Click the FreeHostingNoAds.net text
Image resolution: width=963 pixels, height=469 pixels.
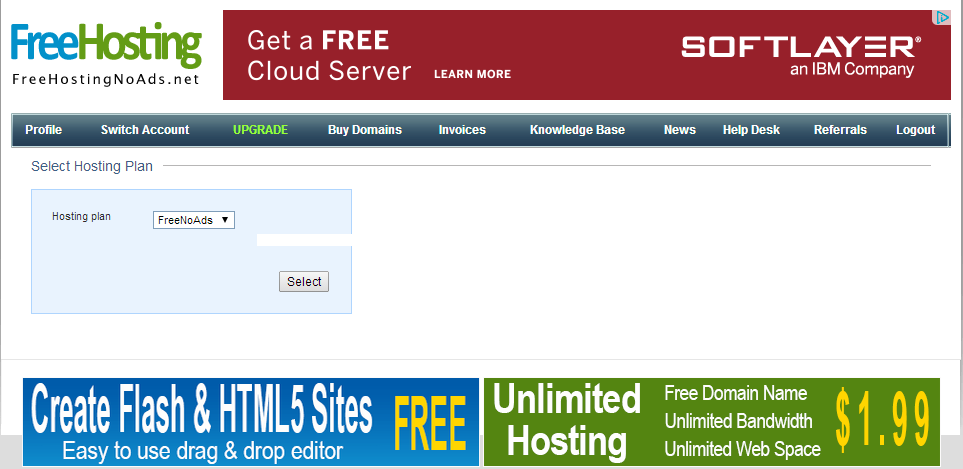pyautogui.click(x=106, y=79)
